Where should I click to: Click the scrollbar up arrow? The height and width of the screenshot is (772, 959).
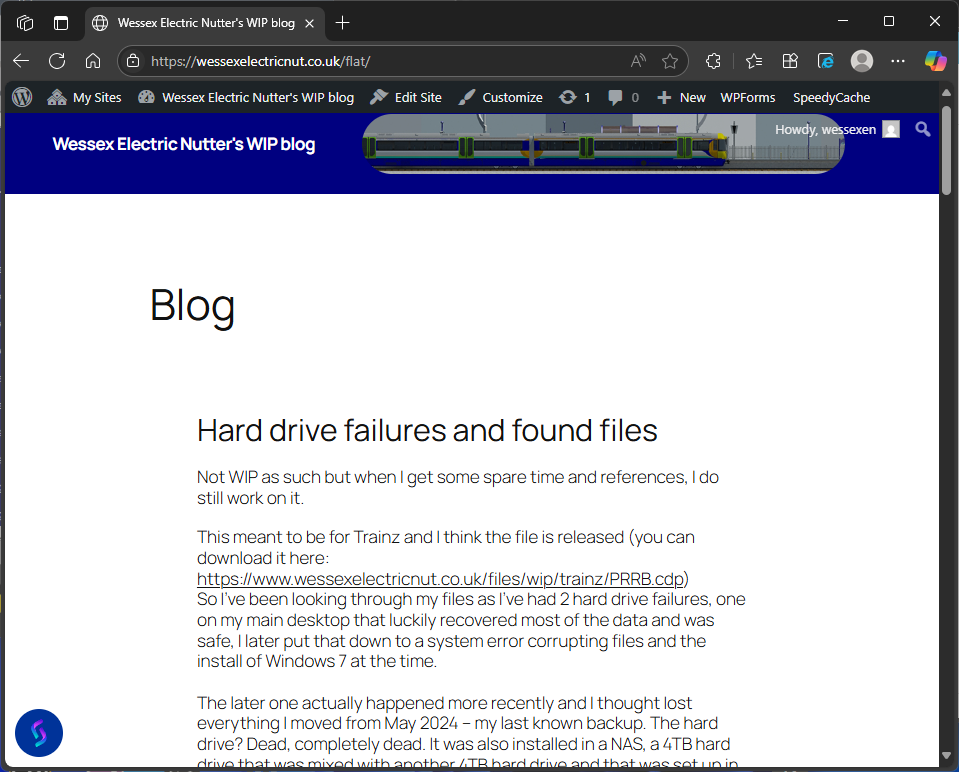point(946,93)
